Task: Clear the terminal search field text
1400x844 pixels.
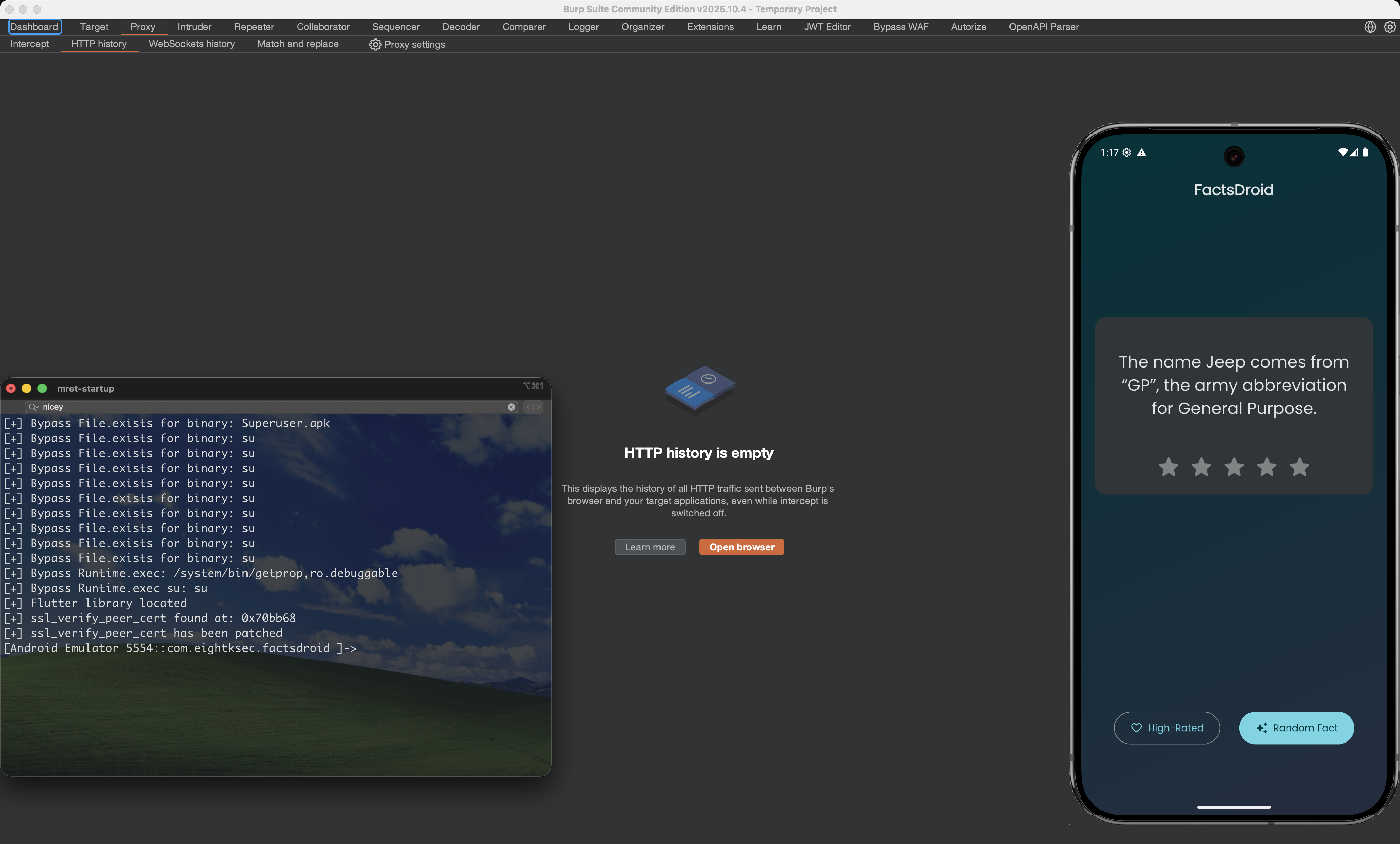Action: pyautogui.click(x=511, y=407)
